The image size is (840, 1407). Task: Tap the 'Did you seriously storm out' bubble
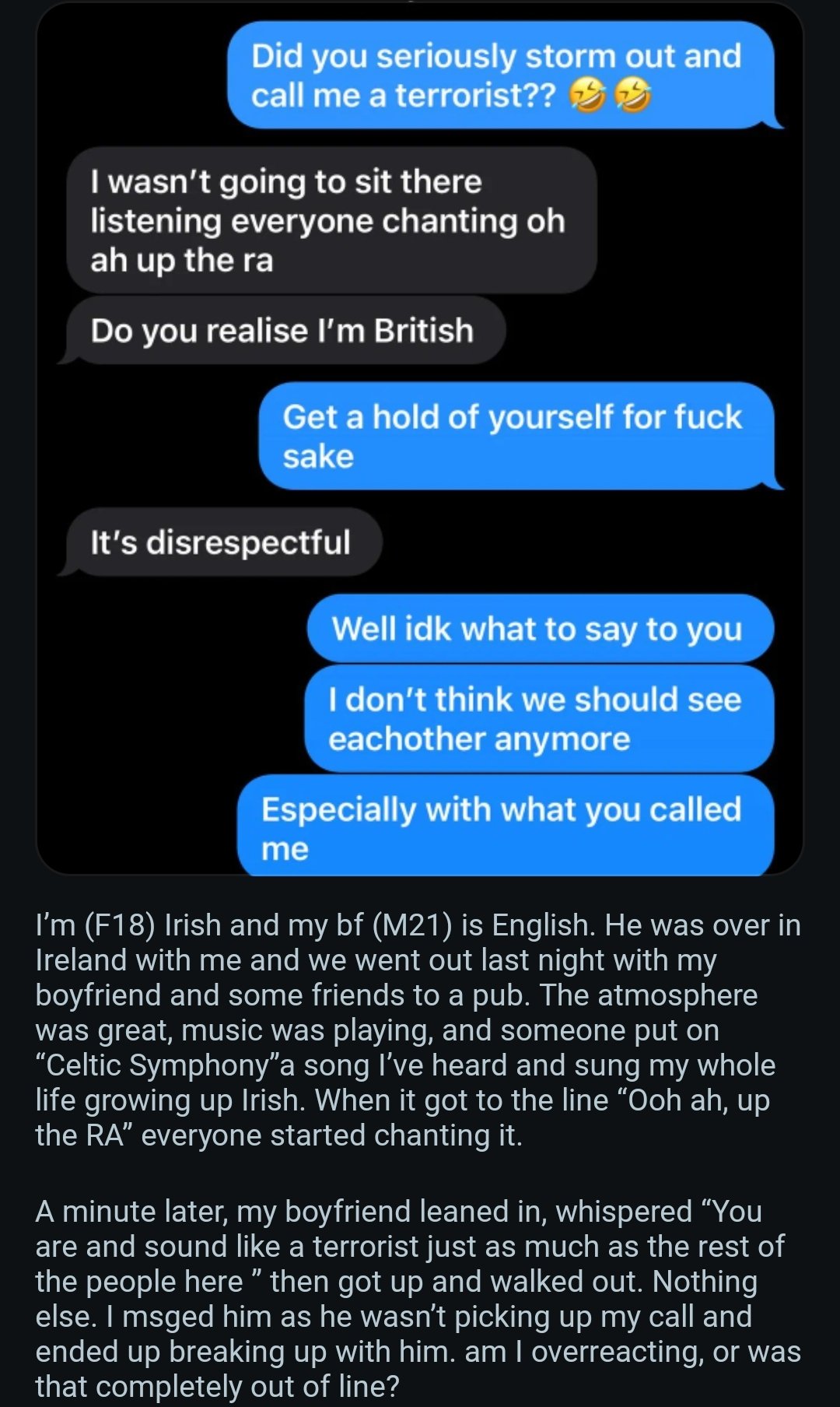coord(502,75)
